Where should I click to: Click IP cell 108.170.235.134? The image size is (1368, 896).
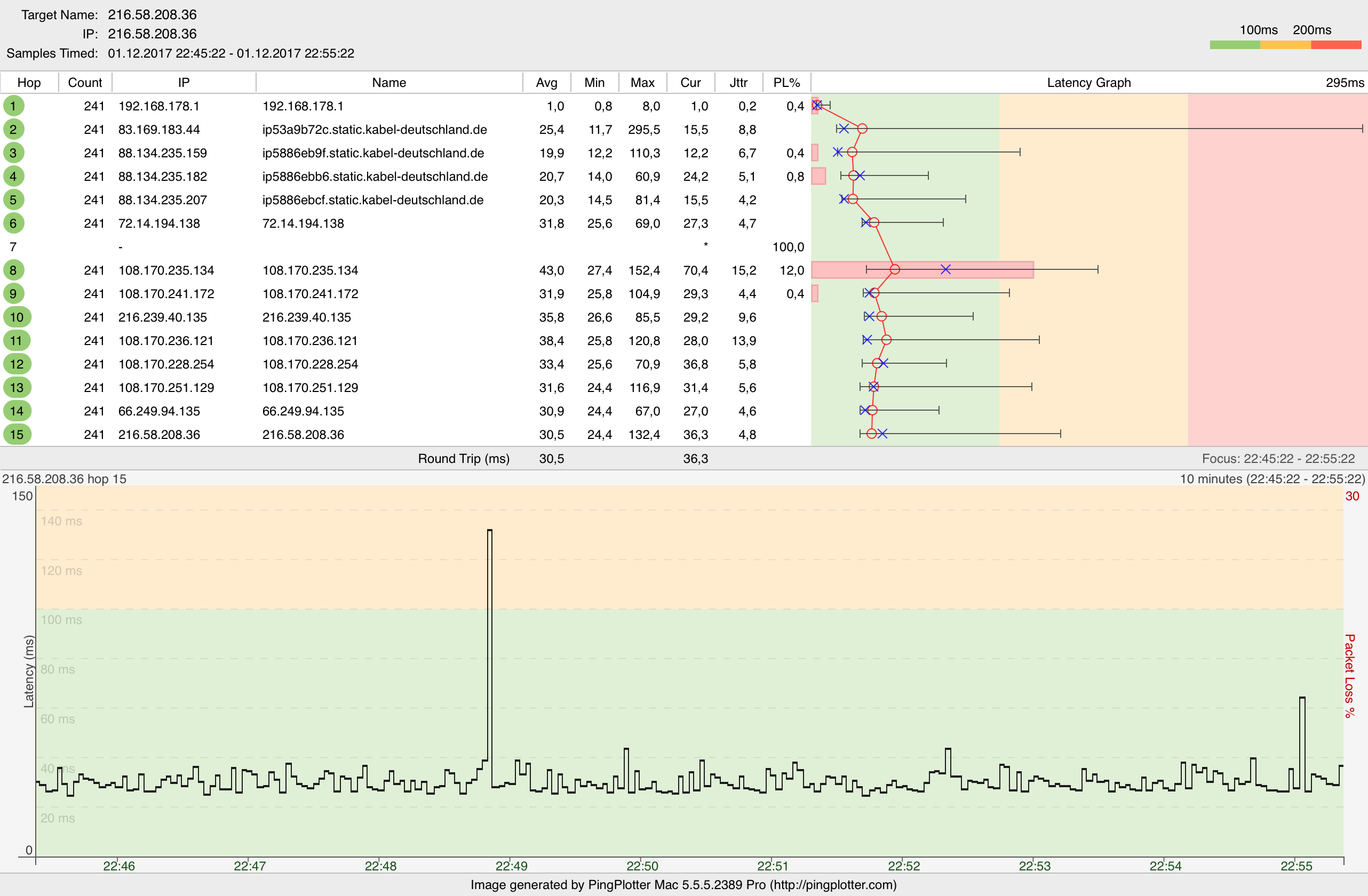(166, 270)
